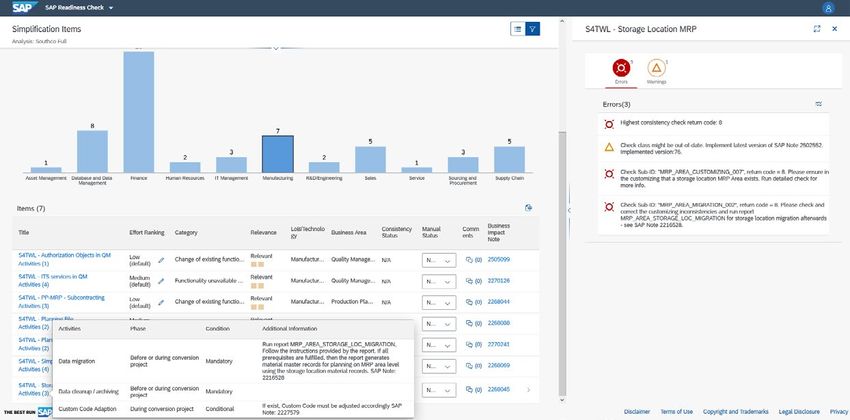The height and width of the screenshot is (420, 850).
Task: Click error icon of highest consistency check message
Action: pos(609,124)
